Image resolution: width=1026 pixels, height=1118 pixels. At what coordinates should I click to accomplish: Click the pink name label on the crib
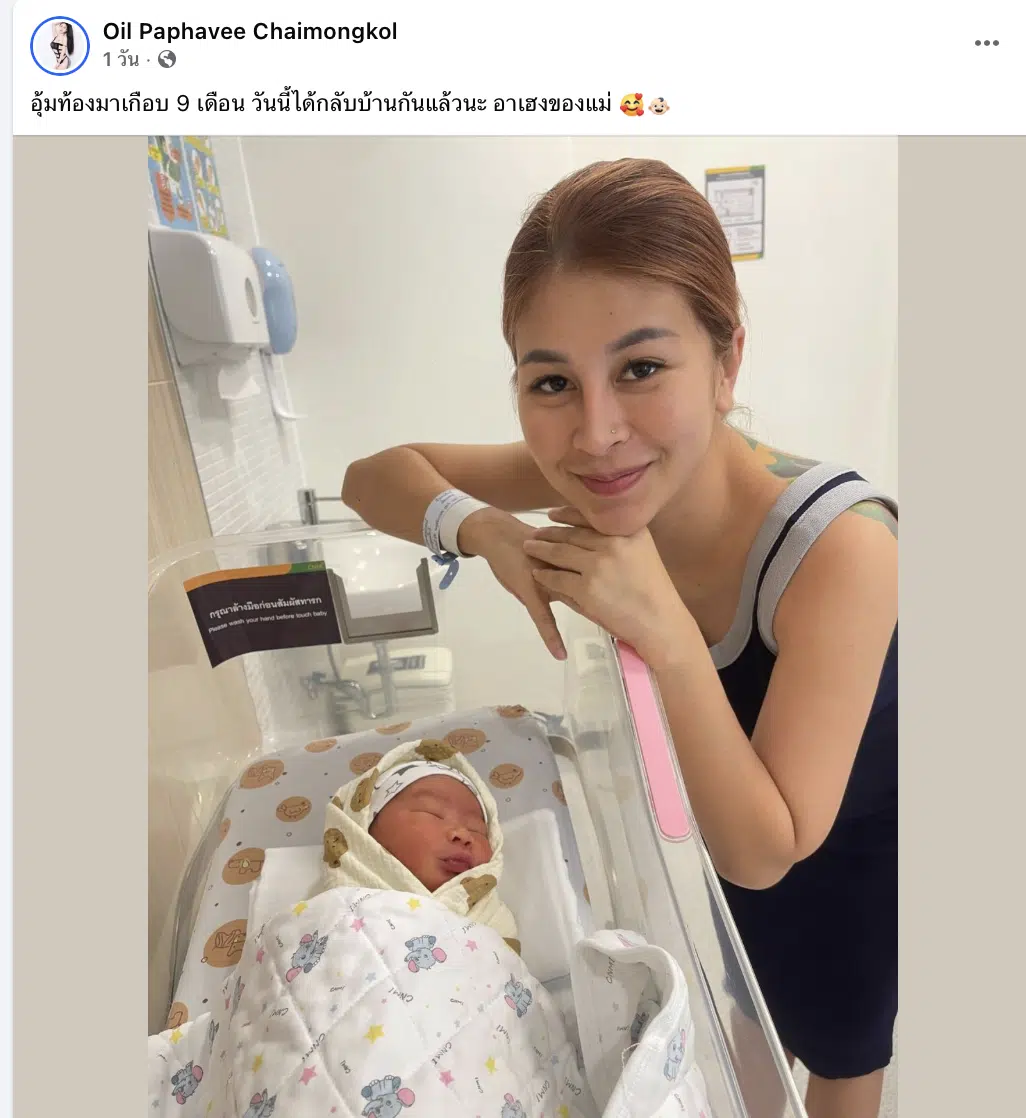[x=653, y=739]
